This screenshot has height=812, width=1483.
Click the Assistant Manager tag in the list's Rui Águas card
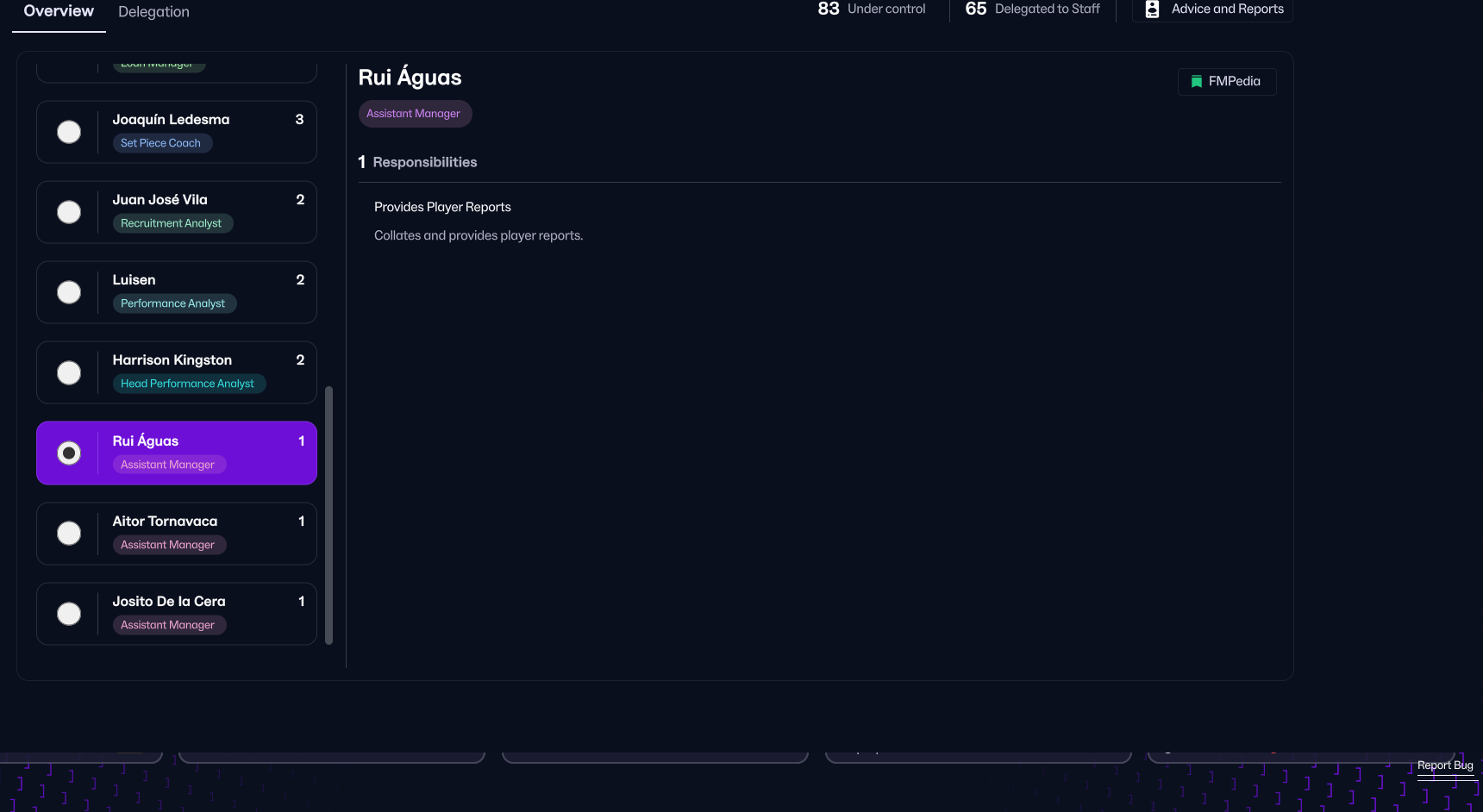169,465
